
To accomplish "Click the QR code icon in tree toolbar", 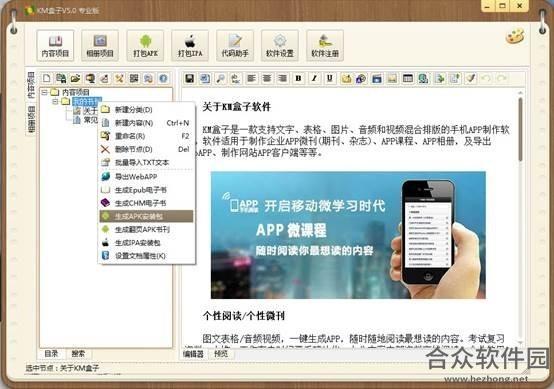I will tap(134, 78).
